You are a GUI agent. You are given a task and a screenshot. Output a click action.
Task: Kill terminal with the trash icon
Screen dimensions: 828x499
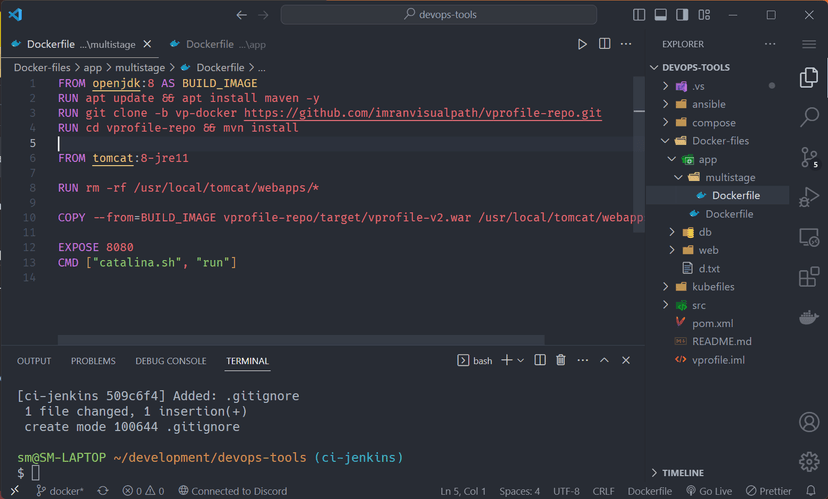click(x=560, y=360)
